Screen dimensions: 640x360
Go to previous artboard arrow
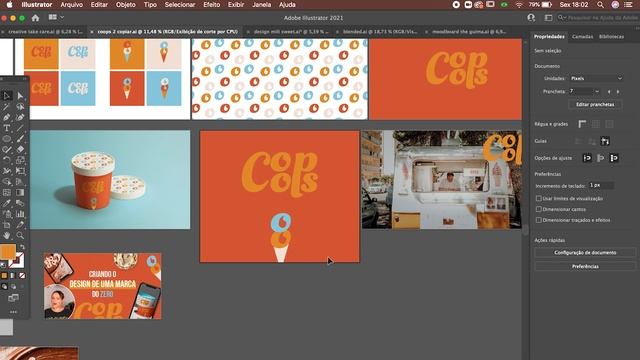[609, 92]
